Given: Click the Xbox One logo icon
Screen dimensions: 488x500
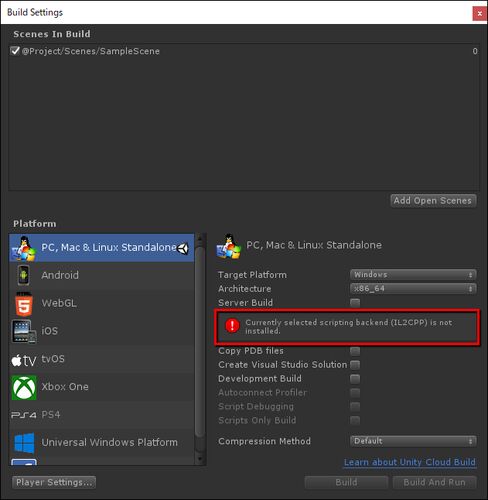Looking at the screenshot, I should 24,387.
